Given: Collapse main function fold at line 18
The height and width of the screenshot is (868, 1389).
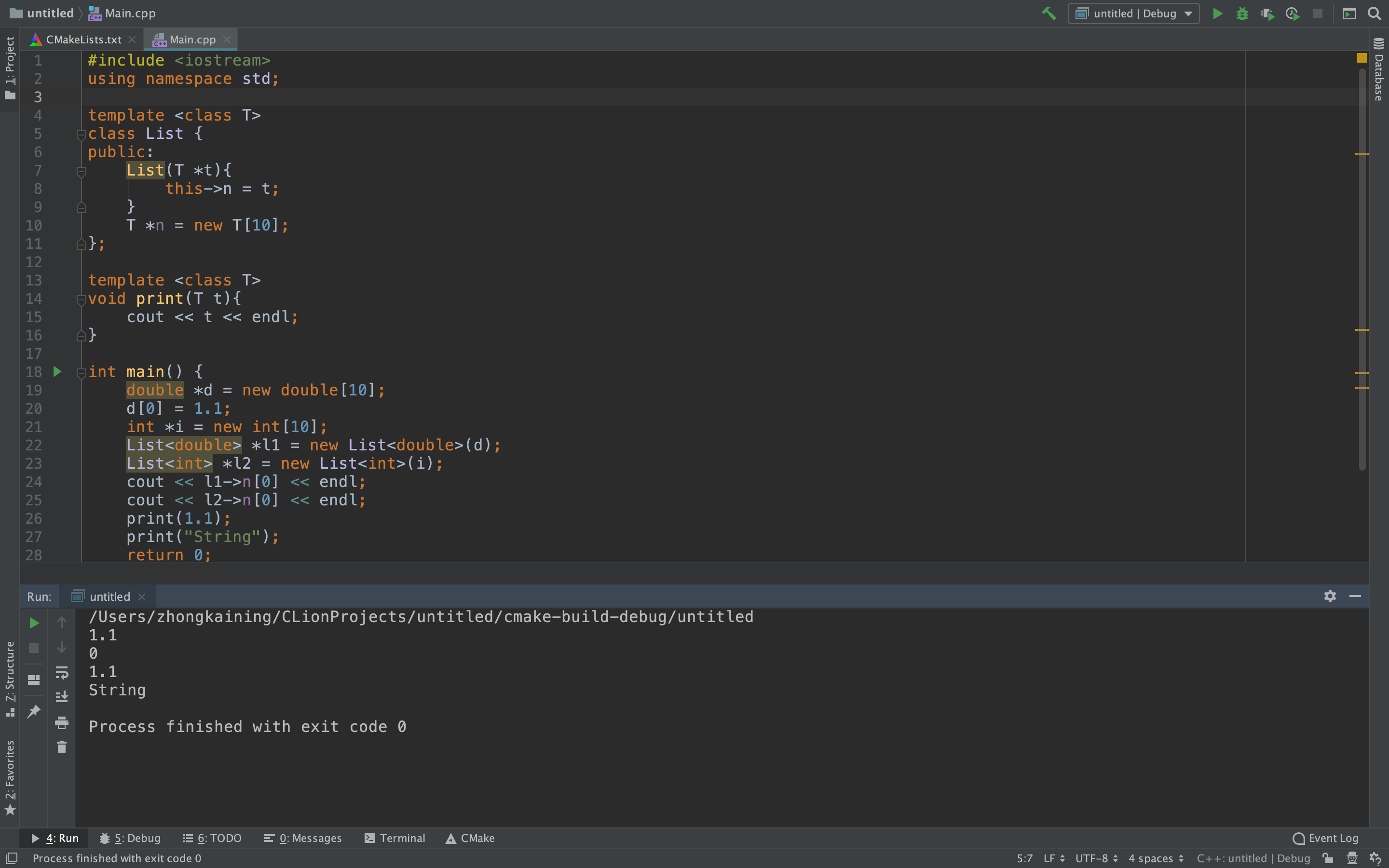Looking at the screenshot, I should (82, 373).
